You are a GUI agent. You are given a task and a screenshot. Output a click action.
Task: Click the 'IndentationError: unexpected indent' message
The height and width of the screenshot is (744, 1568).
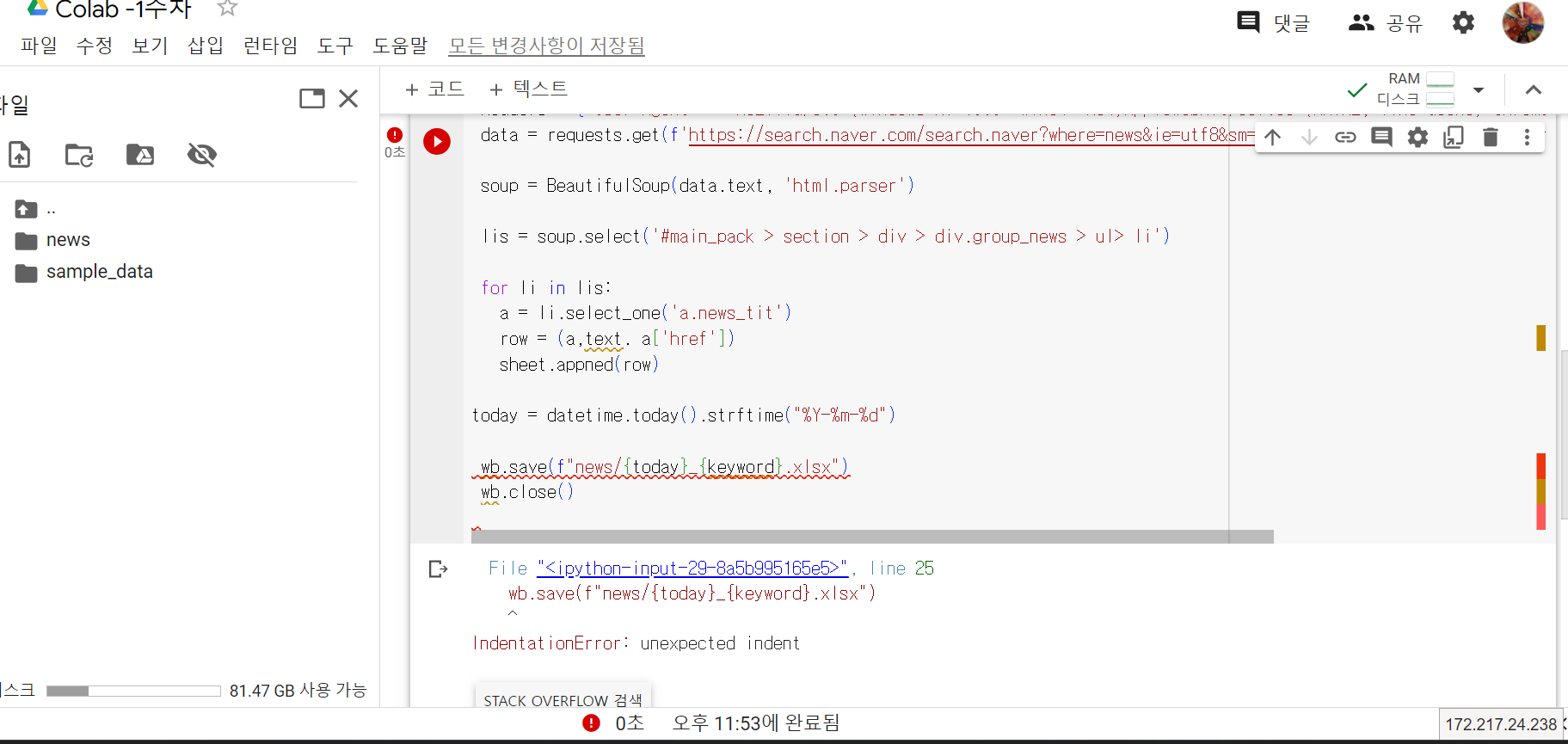coord(636,643)
